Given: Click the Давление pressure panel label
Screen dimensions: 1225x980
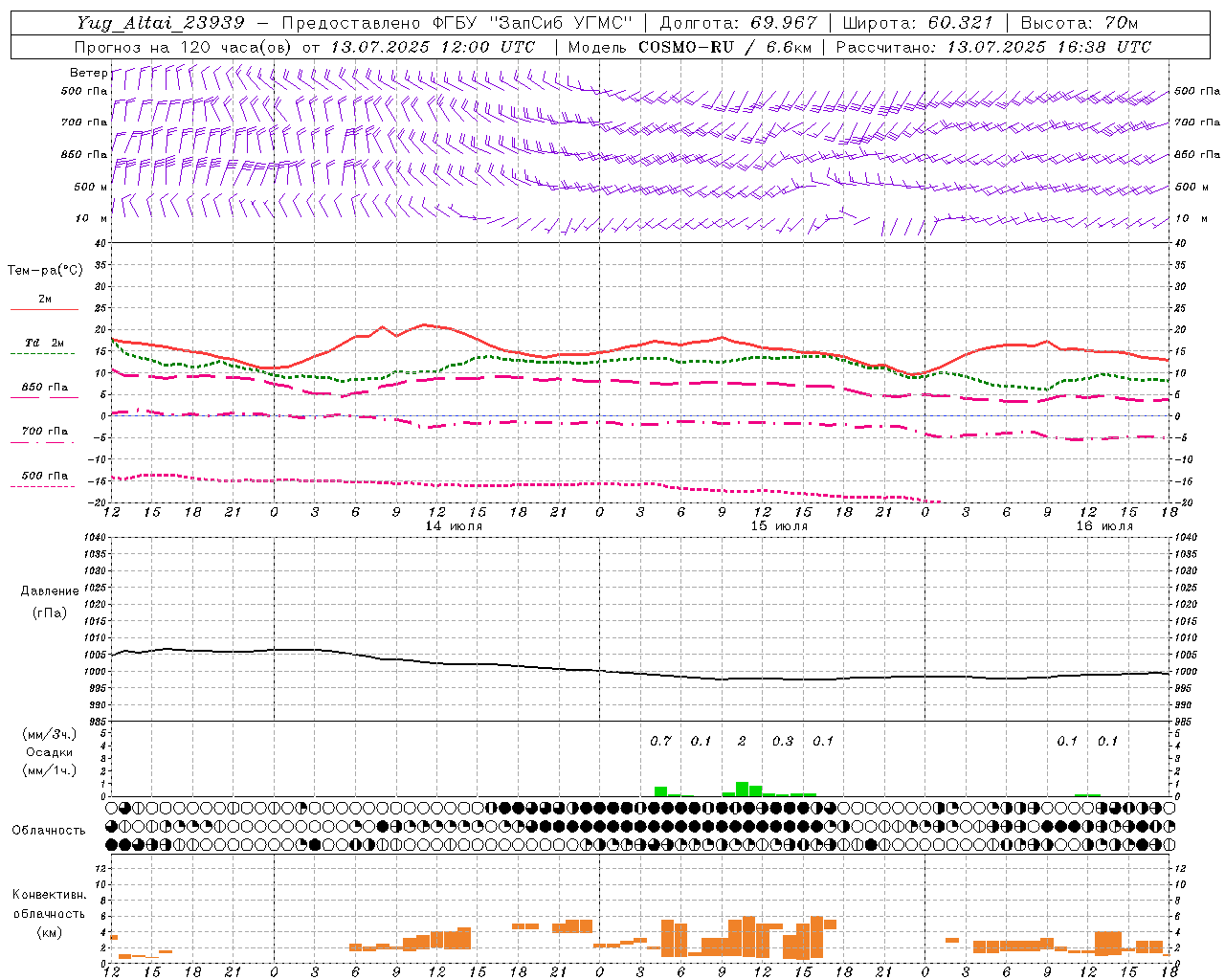Looking at the screenshot, I should pyautogui.click(x=50, y=591).
